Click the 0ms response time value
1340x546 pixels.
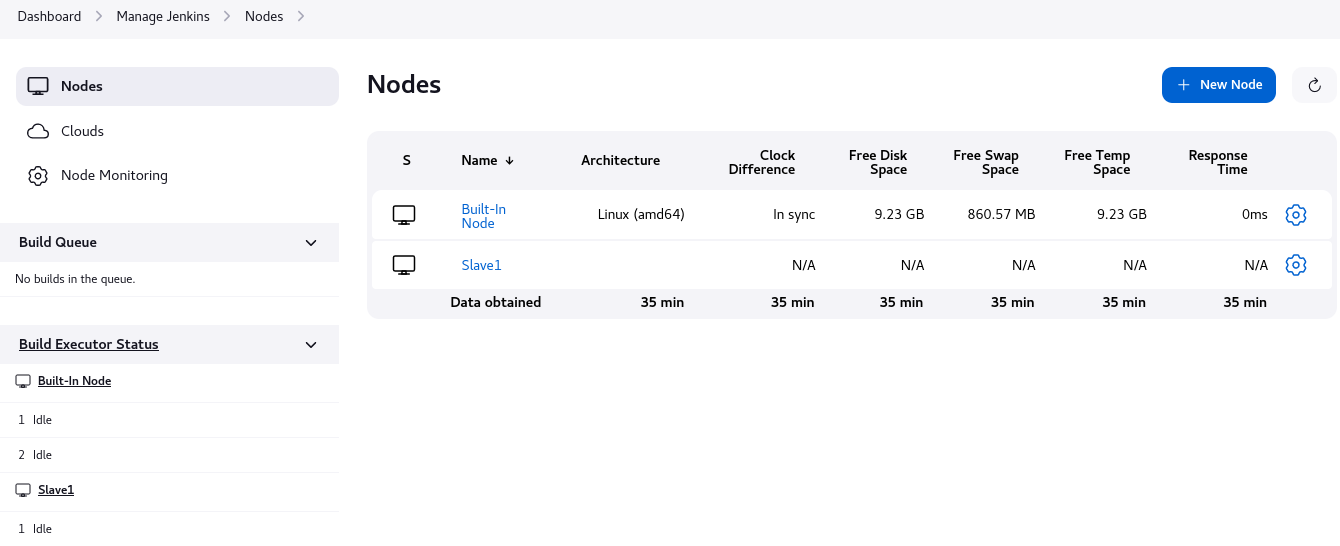1254,214
